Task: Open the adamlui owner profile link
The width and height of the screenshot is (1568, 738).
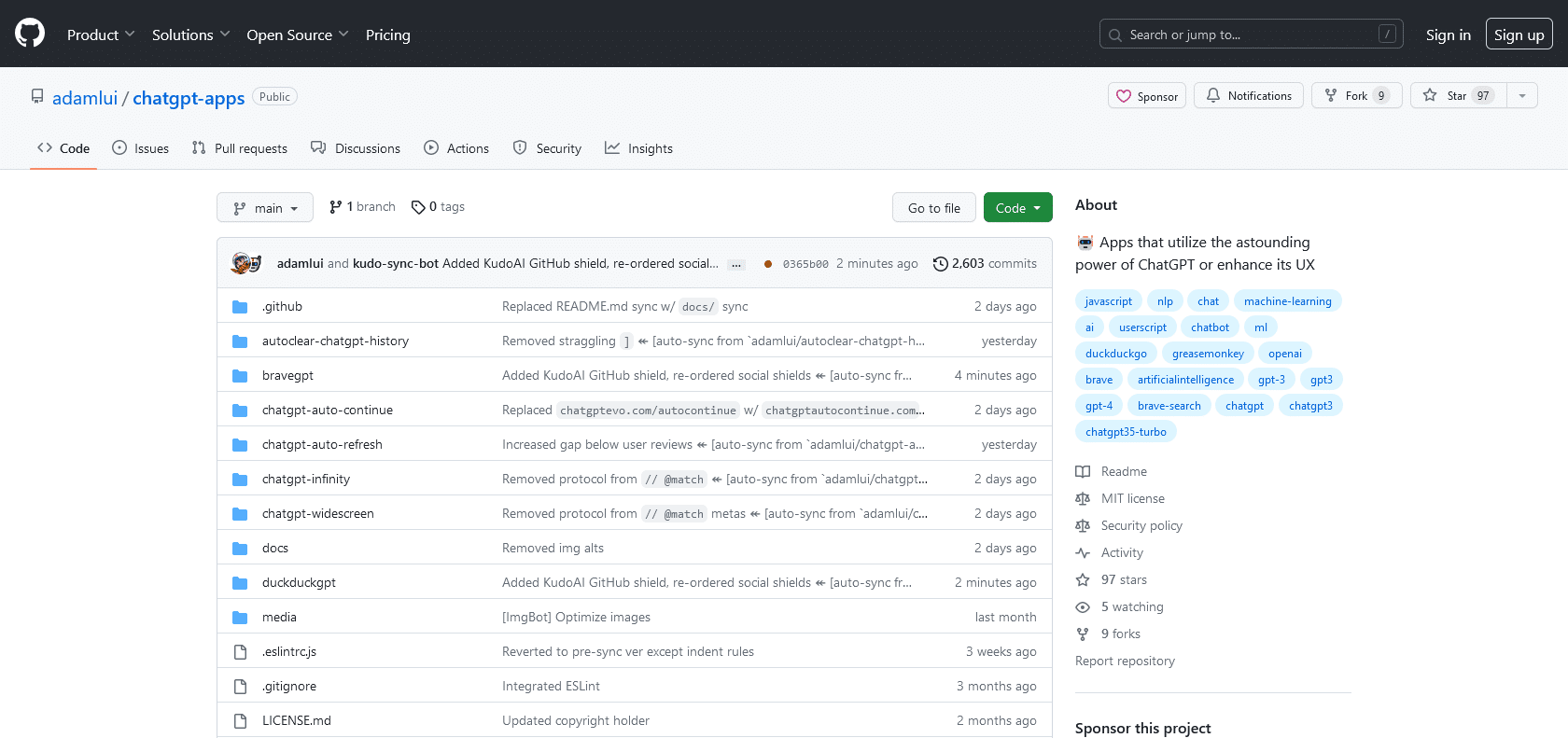Action: 85,98
